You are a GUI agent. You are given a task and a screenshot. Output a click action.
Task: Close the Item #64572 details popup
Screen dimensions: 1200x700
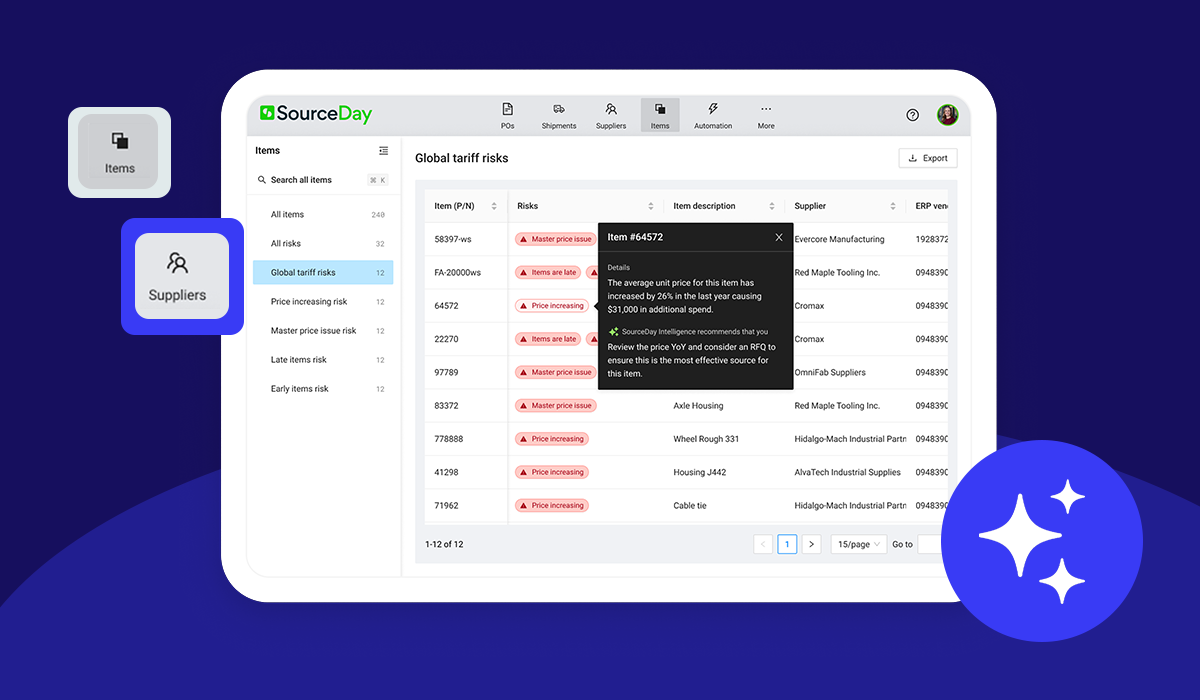779,237
